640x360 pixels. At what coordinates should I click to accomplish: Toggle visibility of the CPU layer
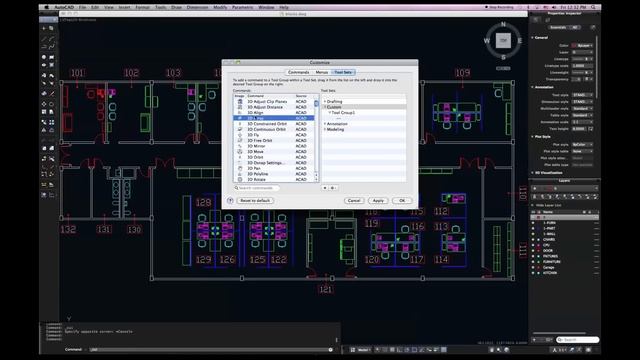(x=533, y=245)
